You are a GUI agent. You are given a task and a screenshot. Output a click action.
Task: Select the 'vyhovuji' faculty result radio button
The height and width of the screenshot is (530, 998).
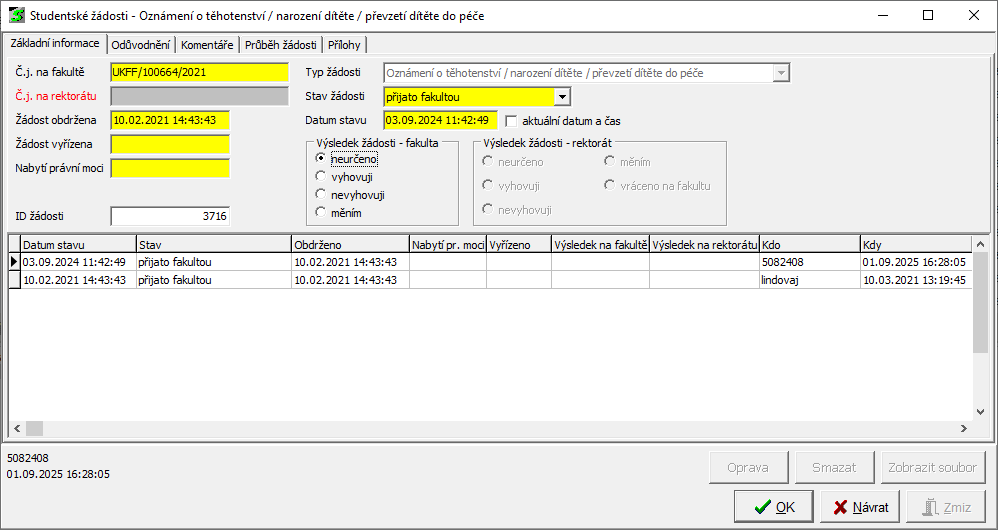321,177
